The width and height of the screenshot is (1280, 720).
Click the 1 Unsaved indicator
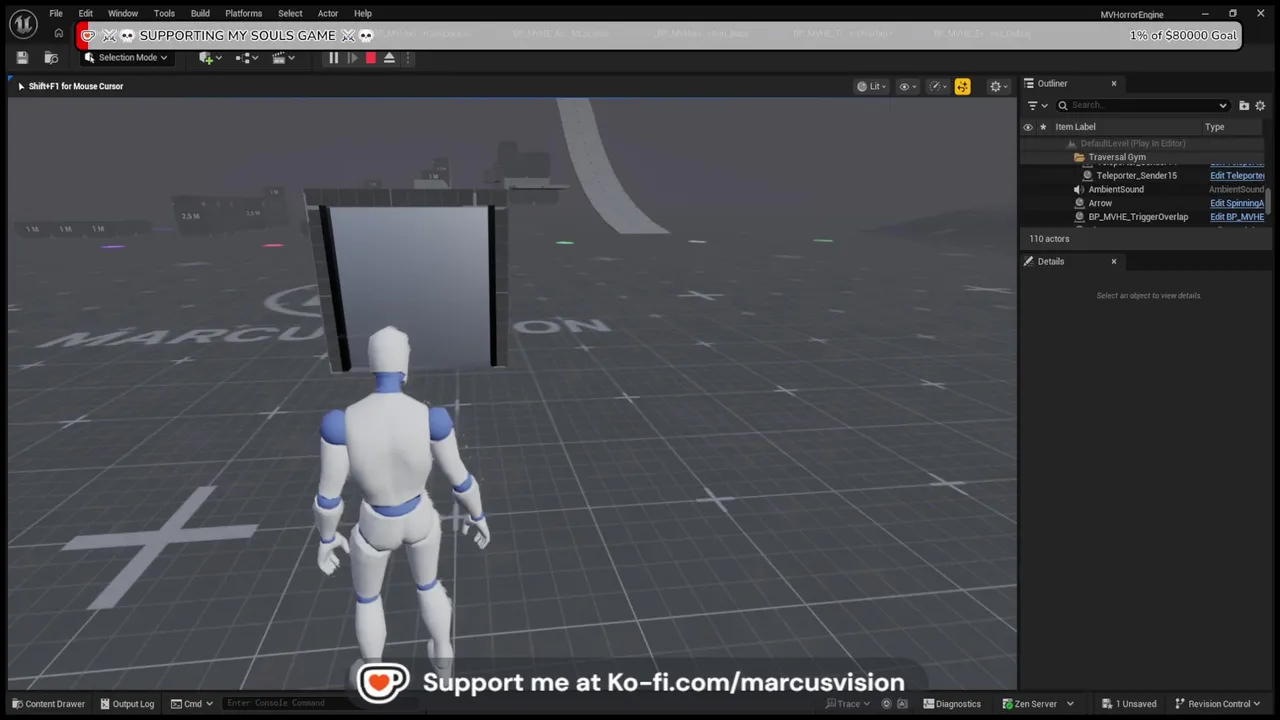pyautogui.click(x=1129, y=704)
